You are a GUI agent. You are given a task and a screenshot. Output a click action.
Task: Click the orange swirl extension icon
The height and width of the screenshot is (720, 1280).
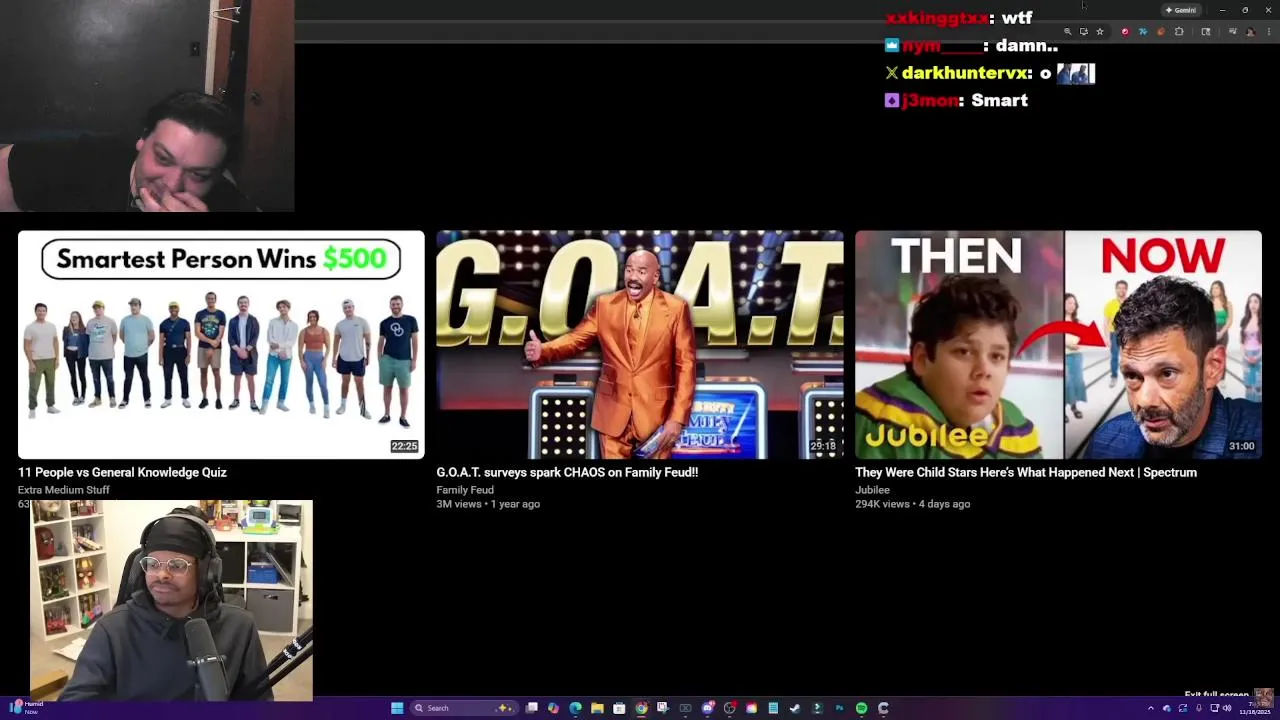click(x=1161, y=32)
